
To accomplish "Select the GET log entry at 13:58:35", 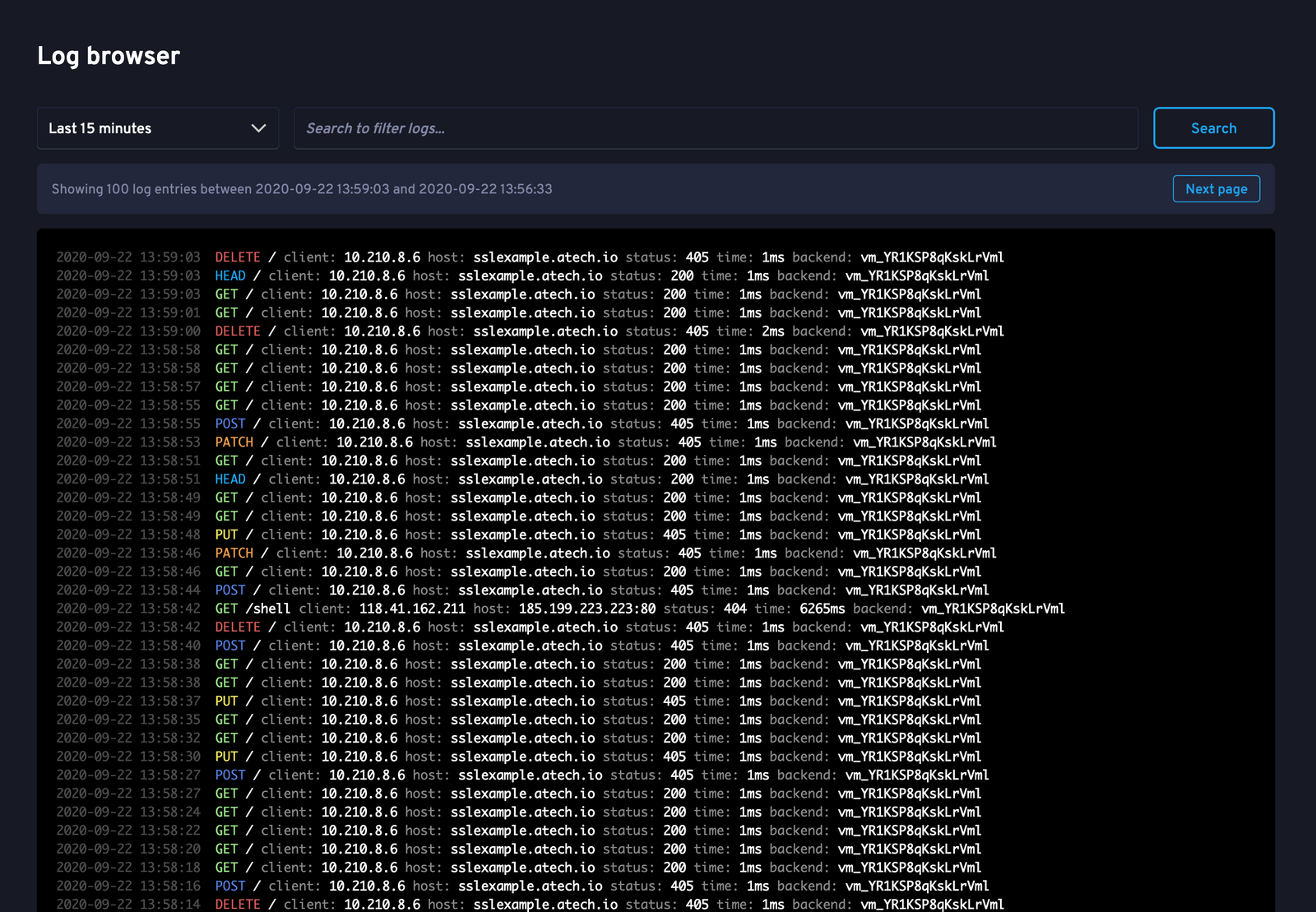I will pyautogui.click(x=519, y=720).
